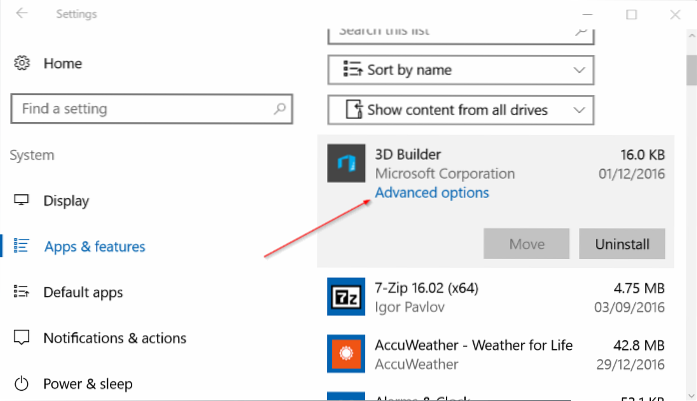Click the Power & sleep icon
697x401 pixels.
click(x=22, y=383)
